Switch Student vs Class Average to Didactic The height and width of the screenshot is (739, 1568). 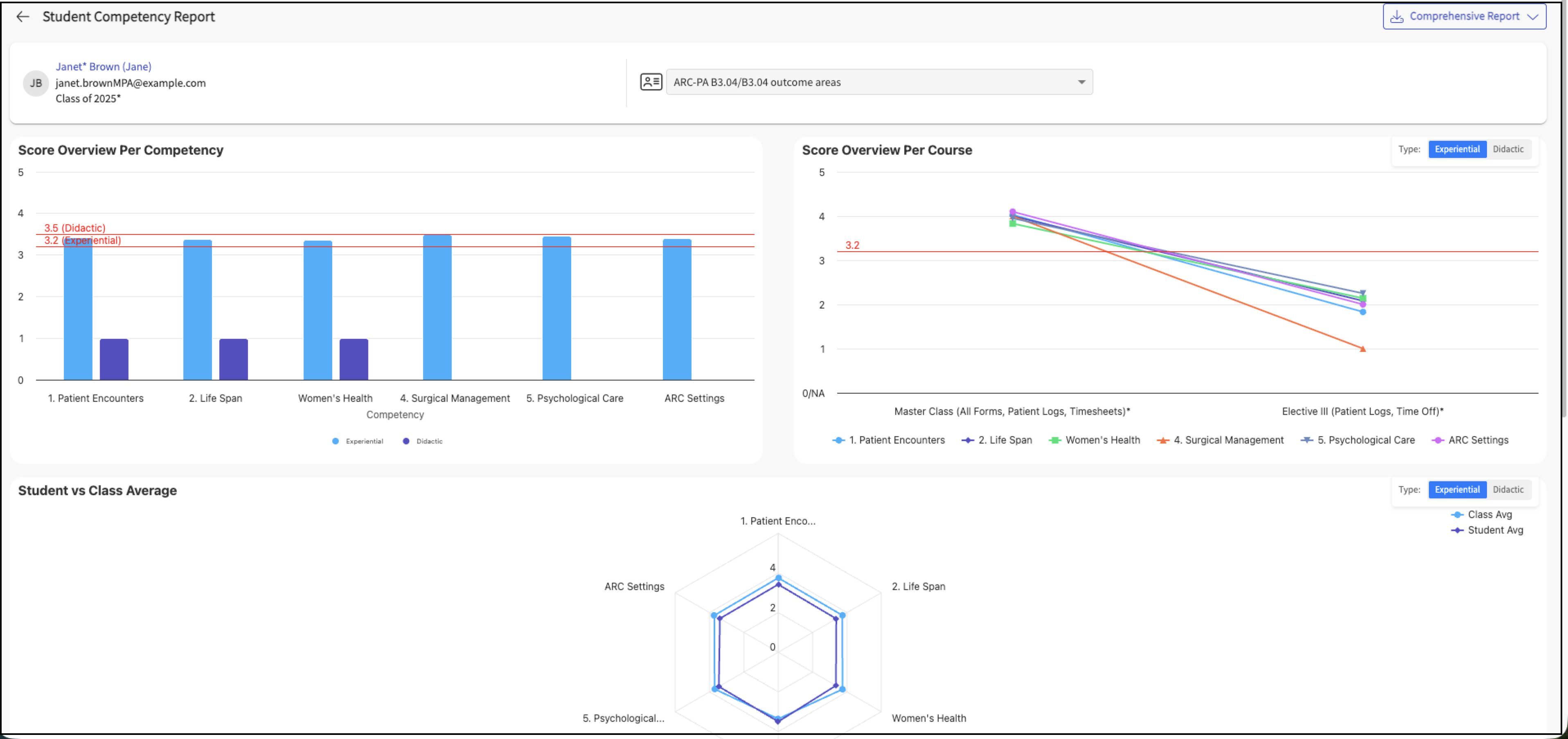click(1508, 489)
